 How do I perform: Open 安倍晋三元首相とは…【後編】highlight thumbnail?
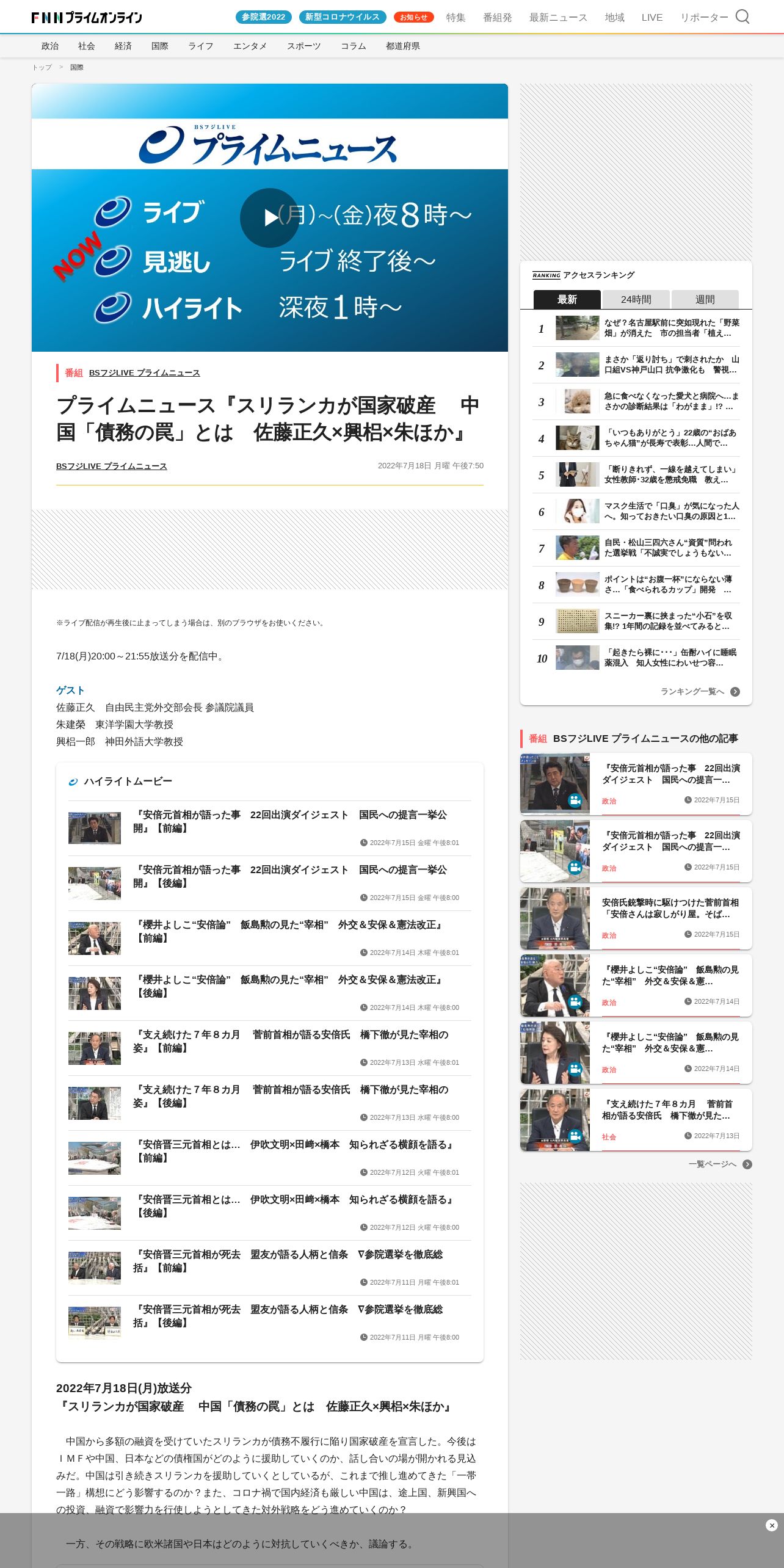tap(95, 1213)
